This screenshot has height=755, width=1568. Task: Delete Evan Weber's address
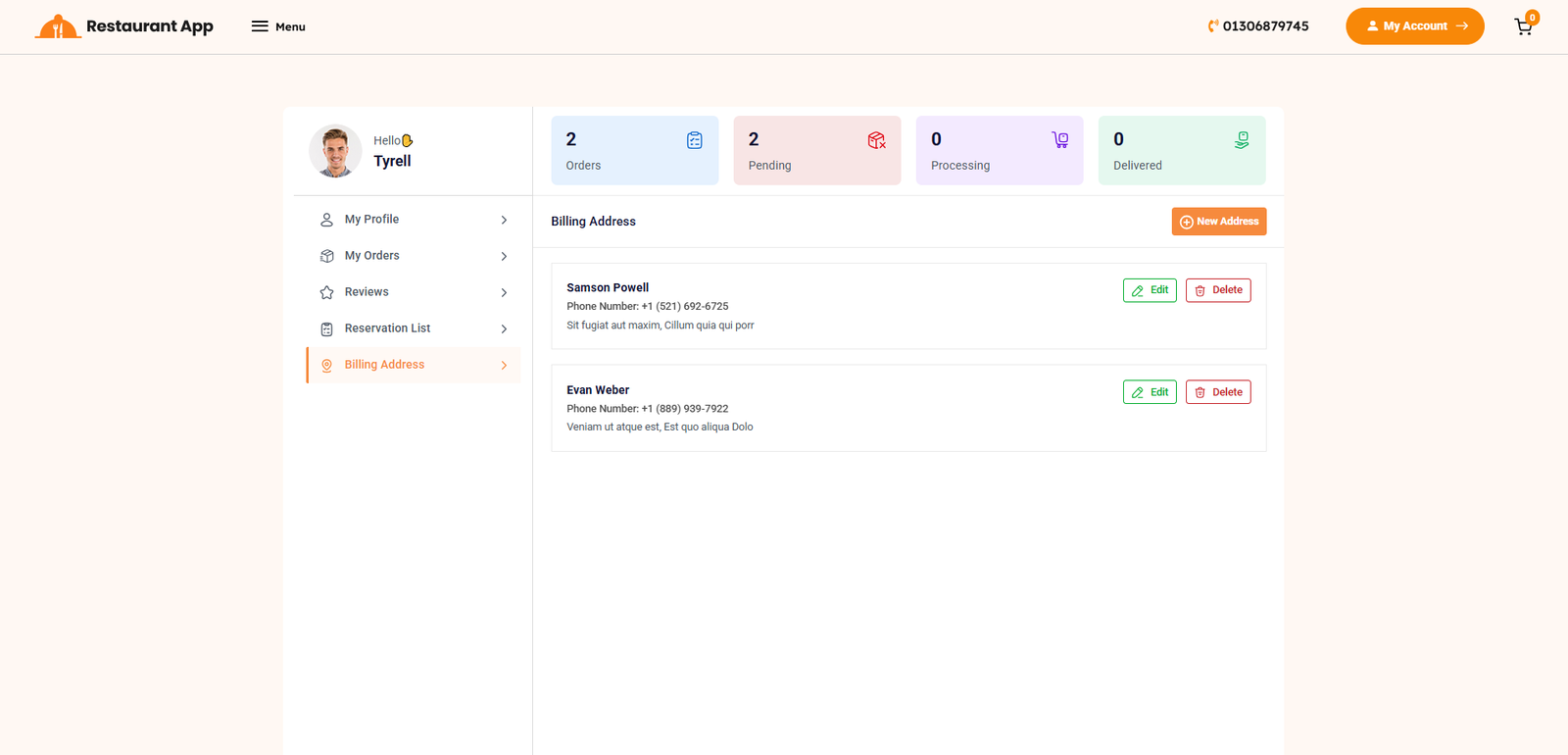(x=1218, y=392)
